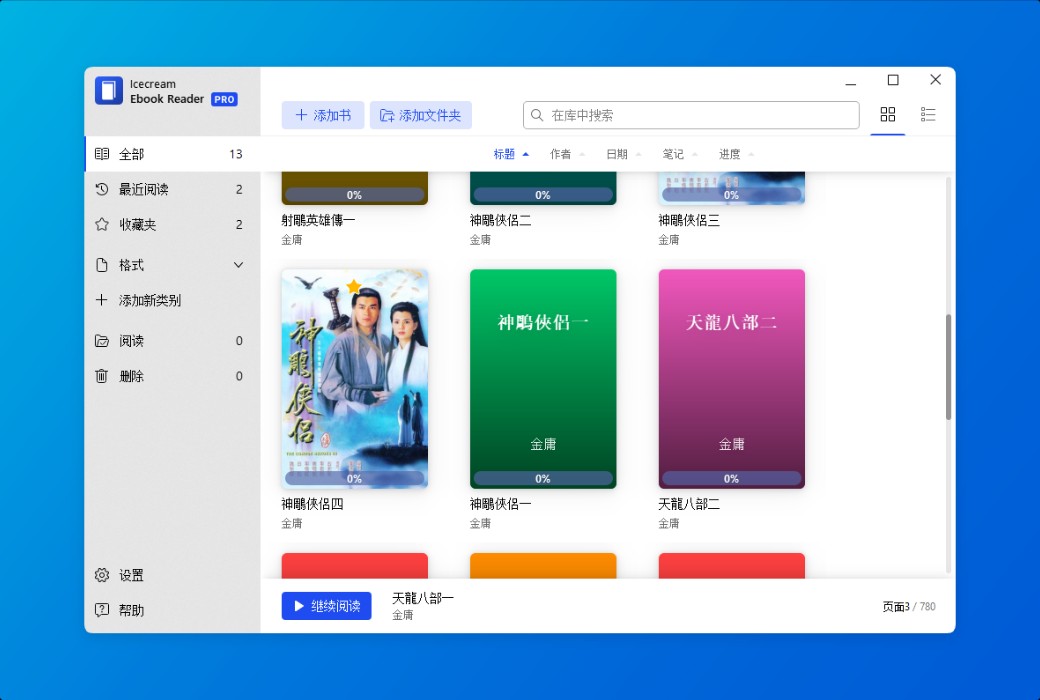
Task: Click the document icon beside 格式
Action: [x=101, y=264]
